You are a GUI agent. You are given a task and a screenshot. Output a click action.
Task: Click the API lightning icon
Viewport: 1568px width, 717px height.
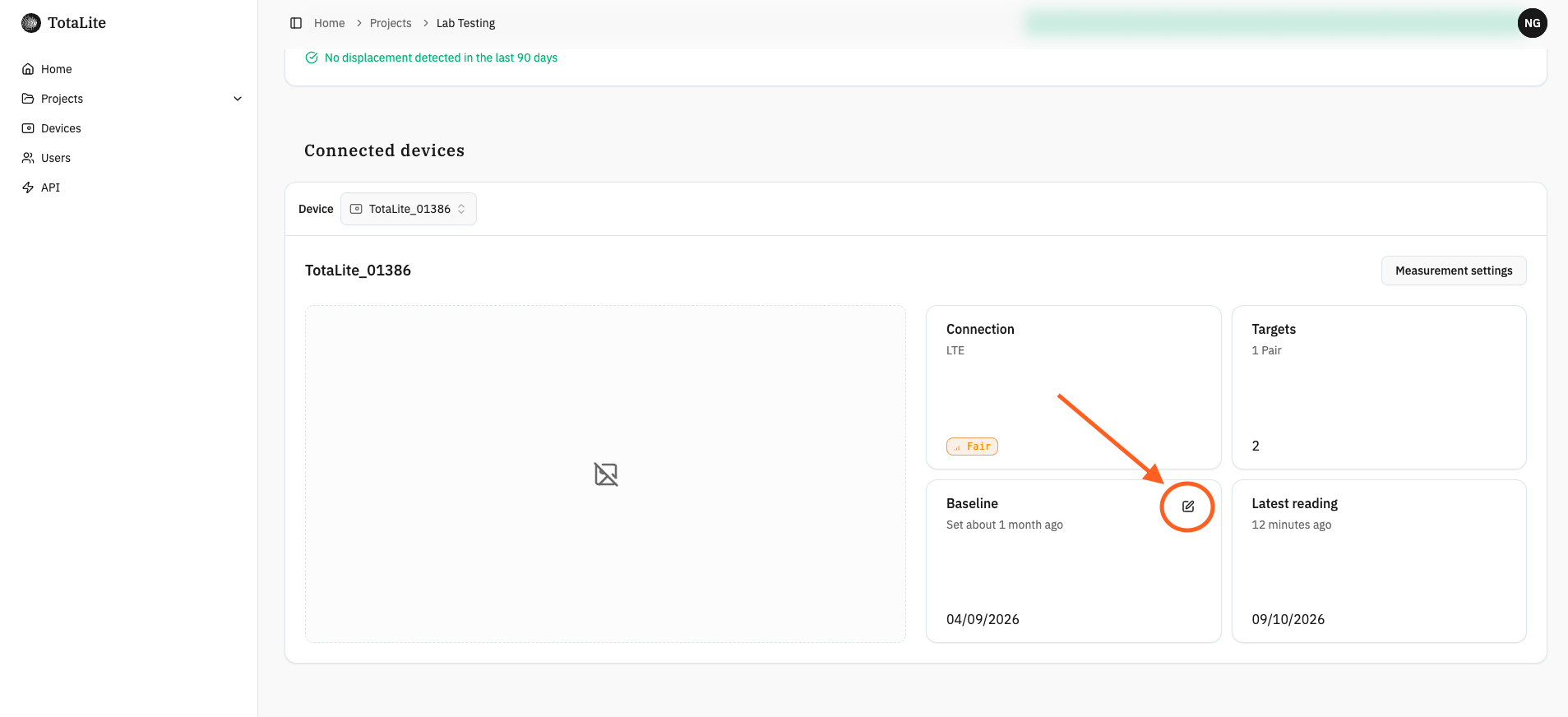[x=28, y=187]
